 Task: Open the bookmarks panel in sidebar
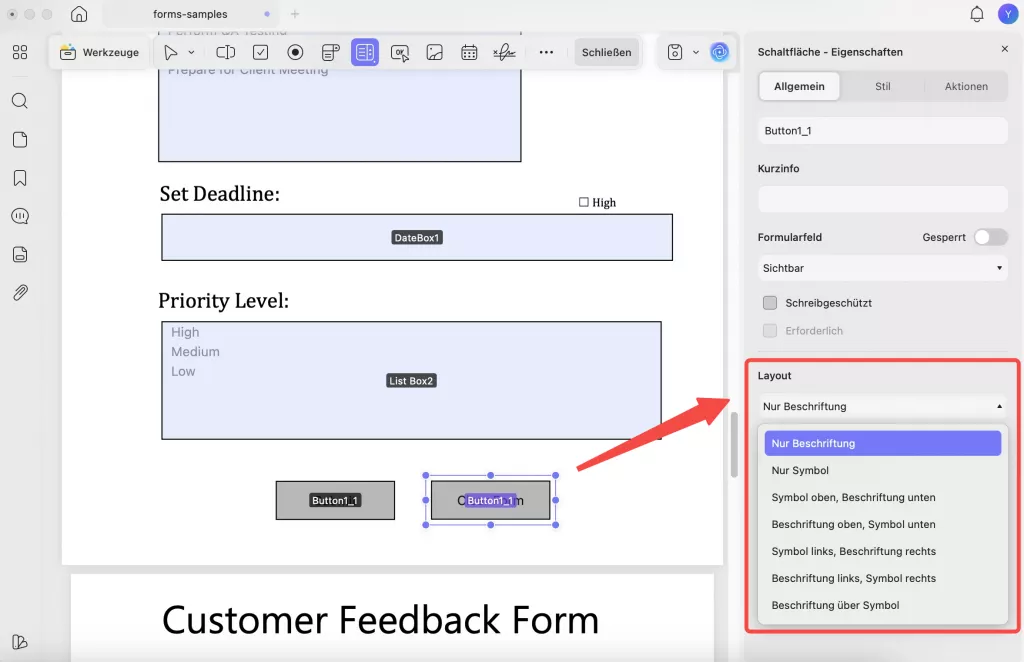pos(20,178)
